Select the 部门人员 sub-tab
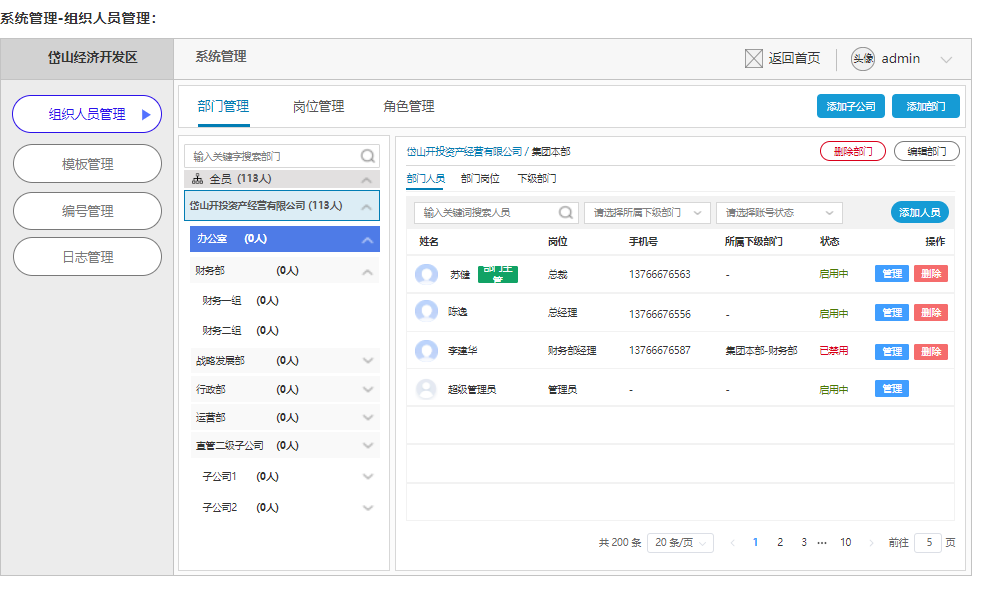Viewport: 985px width, 591px height. [425, 178]
